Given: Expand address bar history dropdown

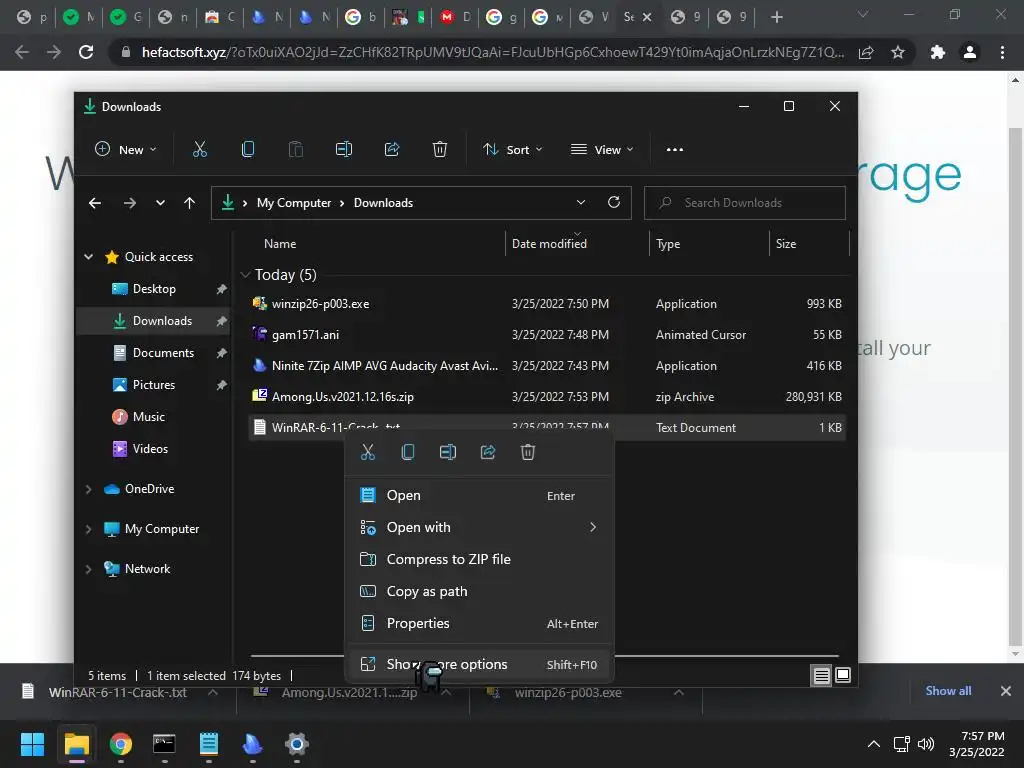Looking at the screenshot, I should pyautogui.click(x=581, y=202).
